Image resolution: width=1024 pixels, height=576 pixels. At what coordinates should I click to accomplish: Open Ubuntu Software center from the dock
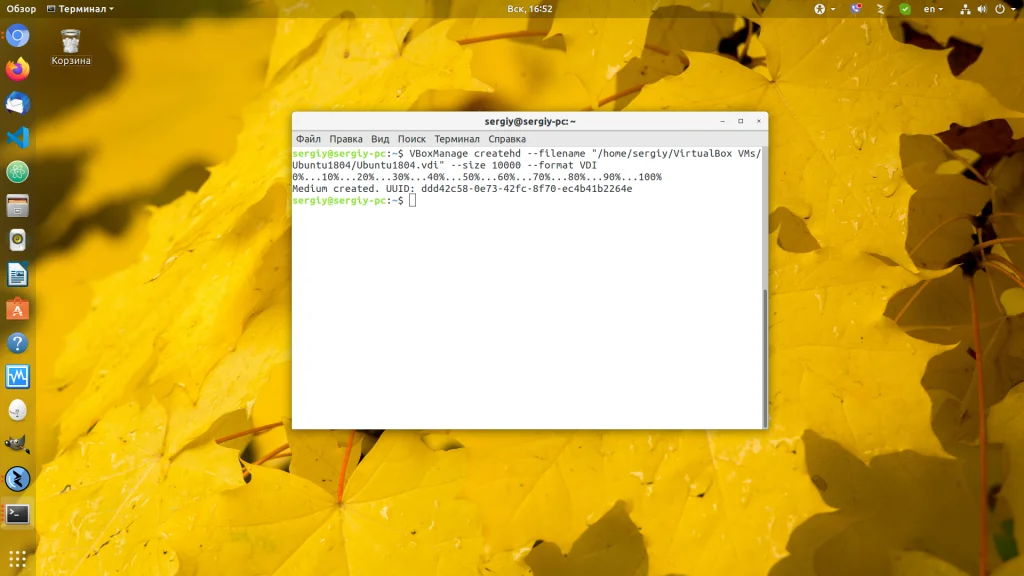tap(18, 308)
